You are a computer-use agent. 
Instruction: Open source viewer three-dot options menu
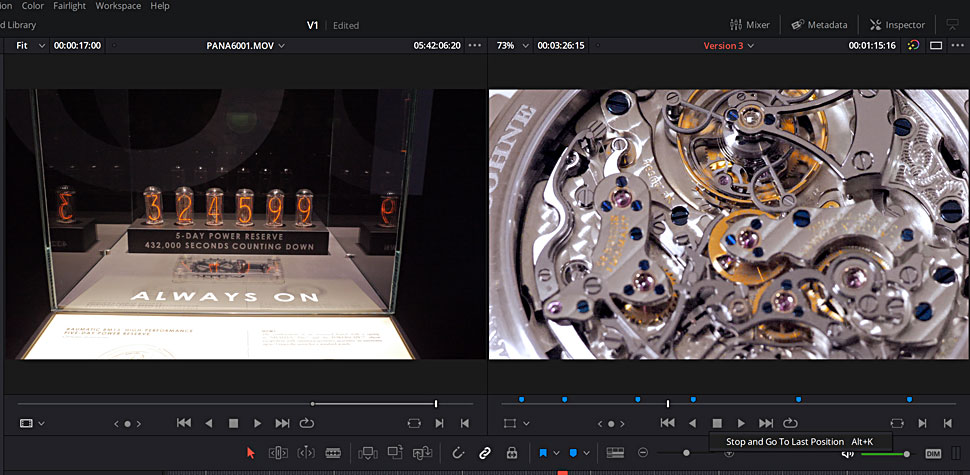(474, 45)
